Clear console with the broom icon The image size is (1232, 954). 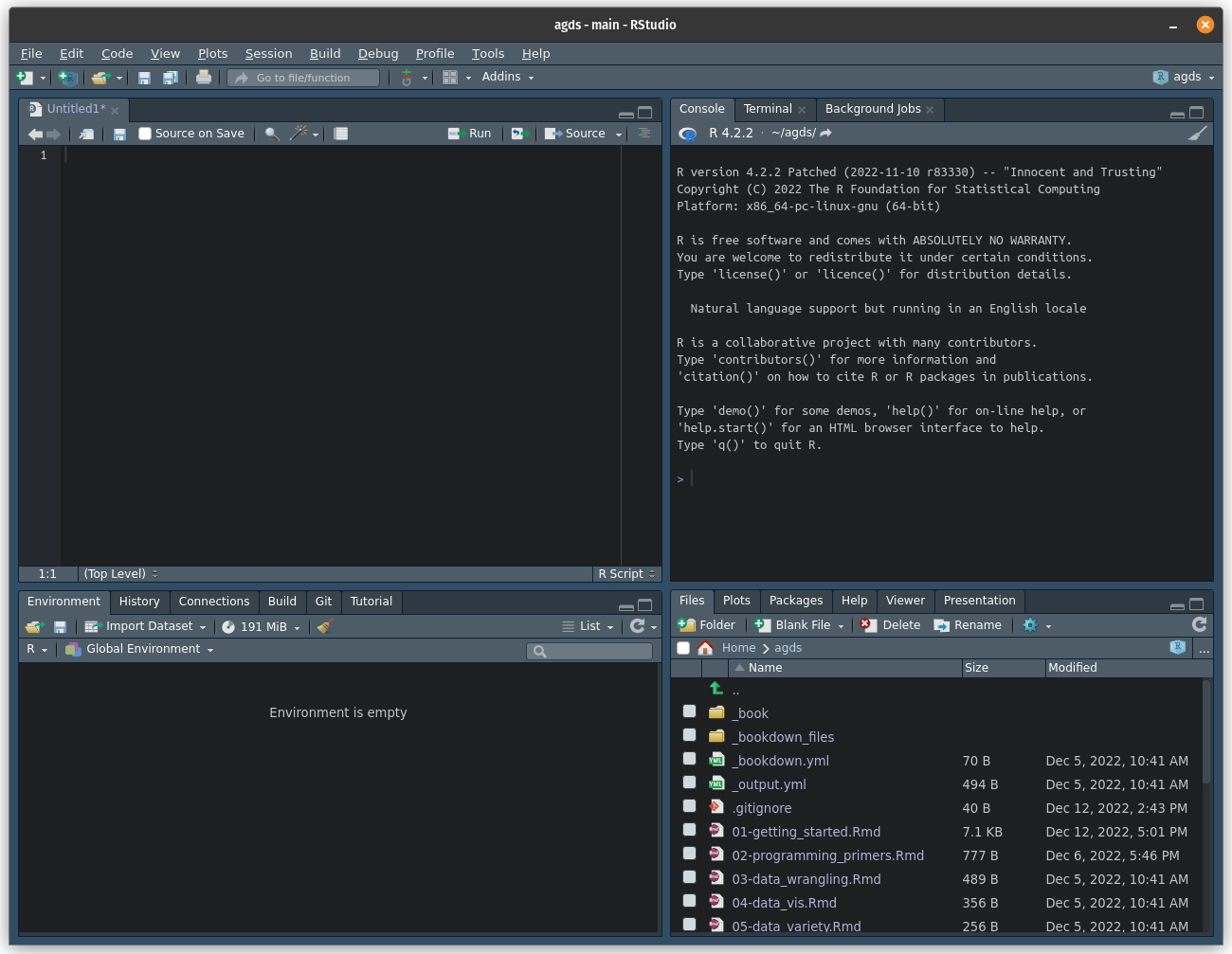point(1198,134)
